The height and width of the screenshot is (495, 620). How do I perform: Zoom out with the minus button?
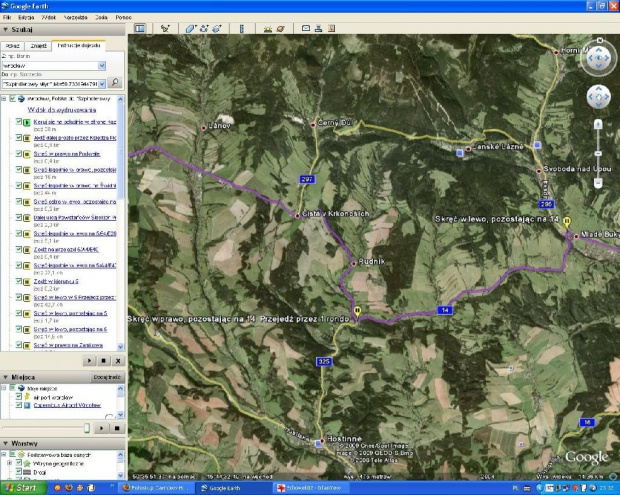point(598,183)
